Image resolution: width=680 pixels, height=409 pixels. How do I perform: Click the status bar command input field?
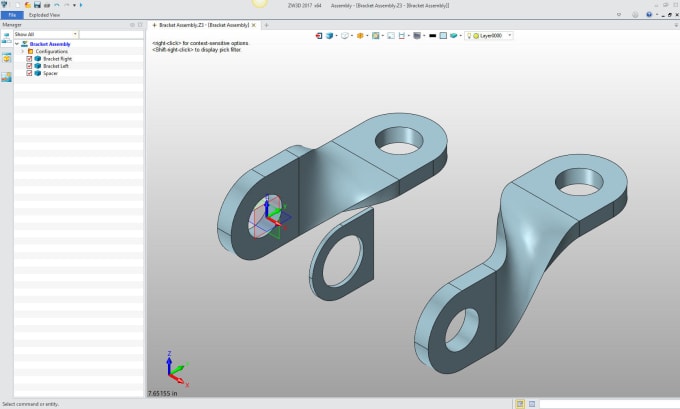tap(609, 404)
